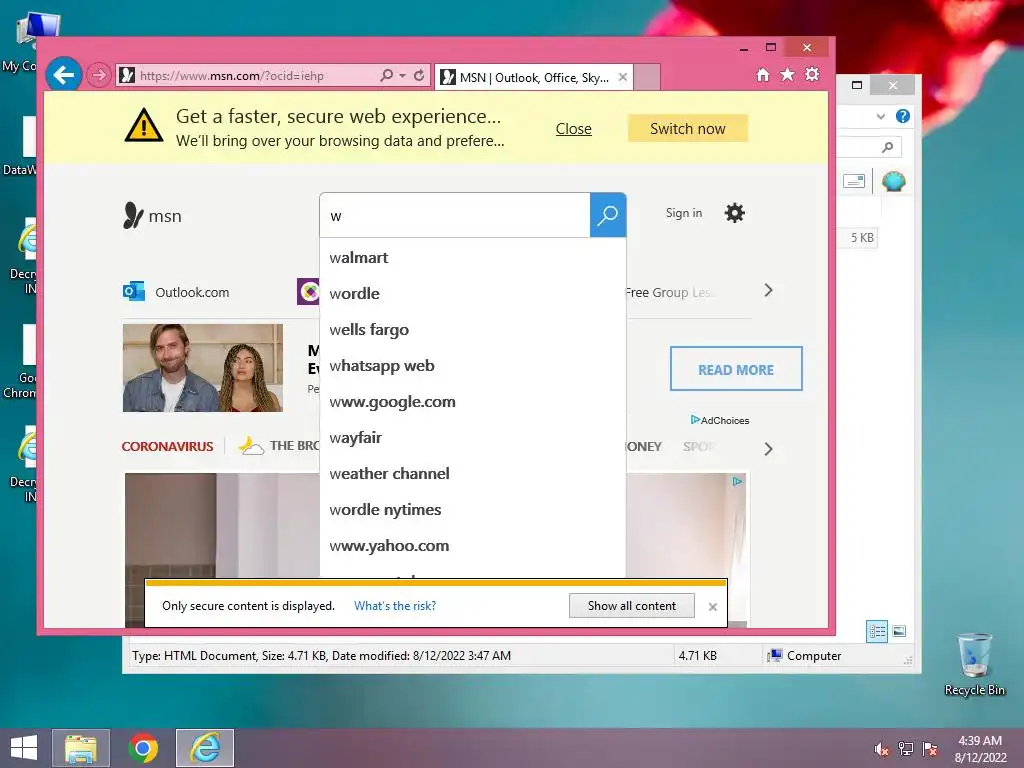
Task: Click inside the MSN search box
Action: pos(455,216)
